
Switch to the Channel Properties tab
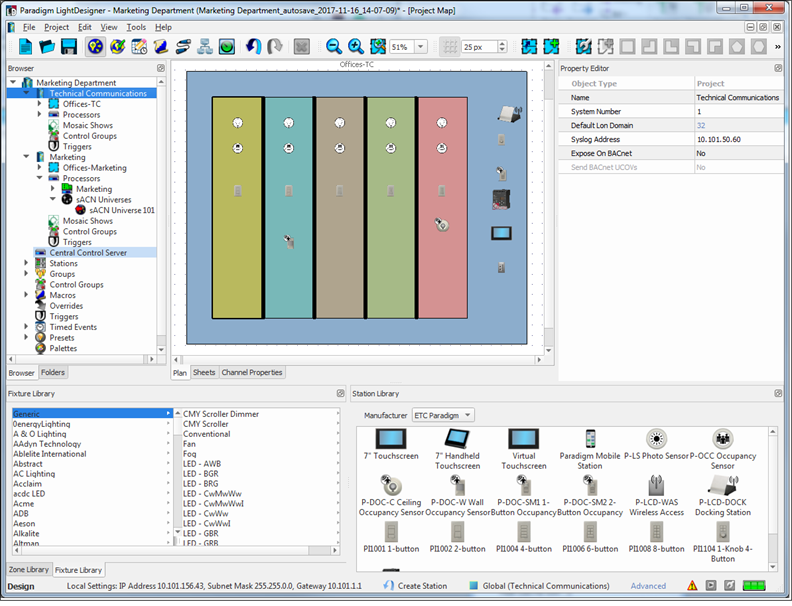252,373
